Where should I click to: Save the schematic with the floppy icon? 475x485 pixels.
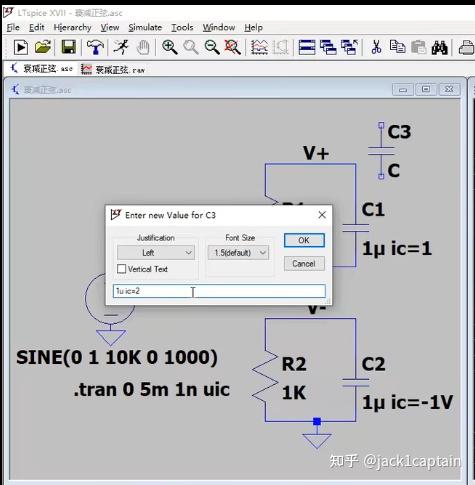coord(69,47)
